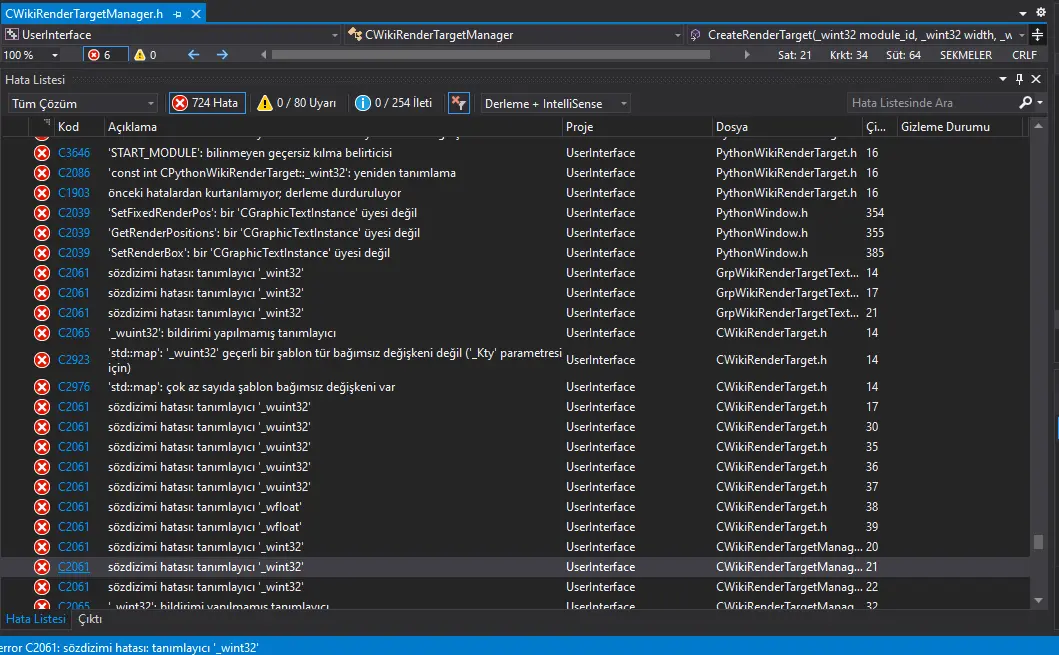Navigate backward with the left arrow
This screenshot has width=1059, height=655.
194,55
